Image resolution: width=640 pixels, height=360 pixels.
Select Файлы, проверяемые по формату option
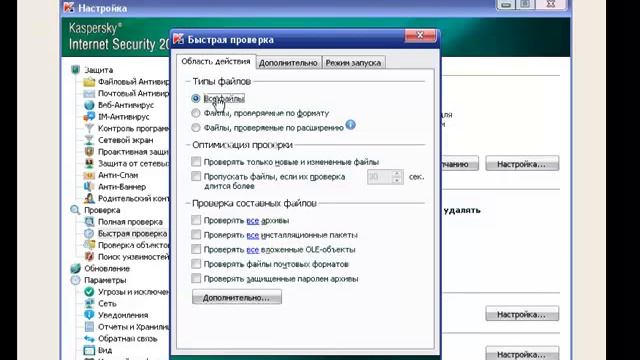click(x=196, y=113)
